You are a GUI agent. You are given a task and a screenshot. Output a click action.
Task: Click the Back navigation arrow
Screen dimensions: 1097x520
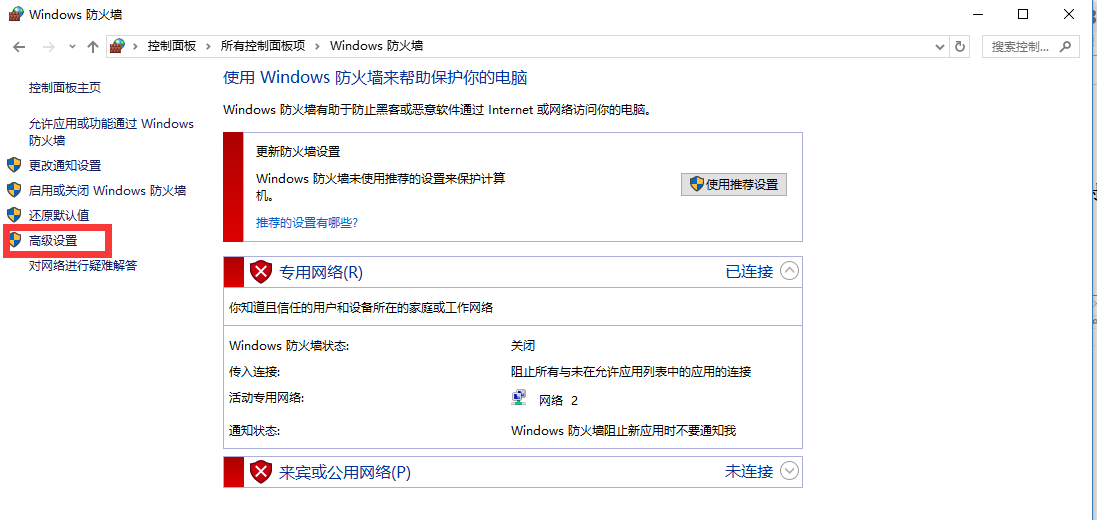(x=20, y=47)
